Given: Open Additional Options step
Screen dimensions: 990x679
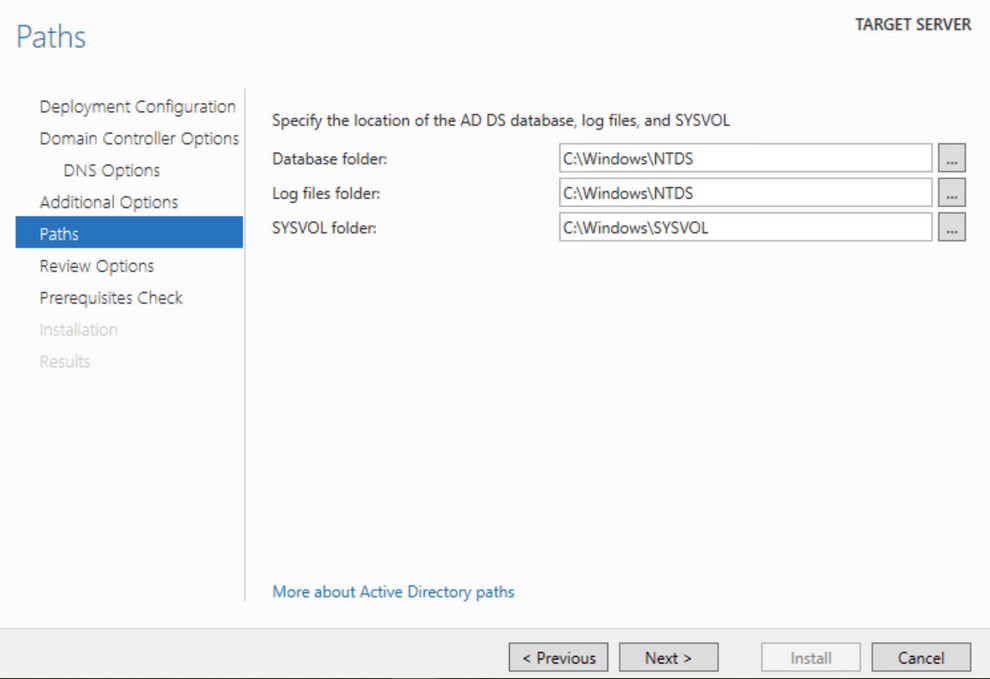Looking at the screenshot, I should coord(109,202).
